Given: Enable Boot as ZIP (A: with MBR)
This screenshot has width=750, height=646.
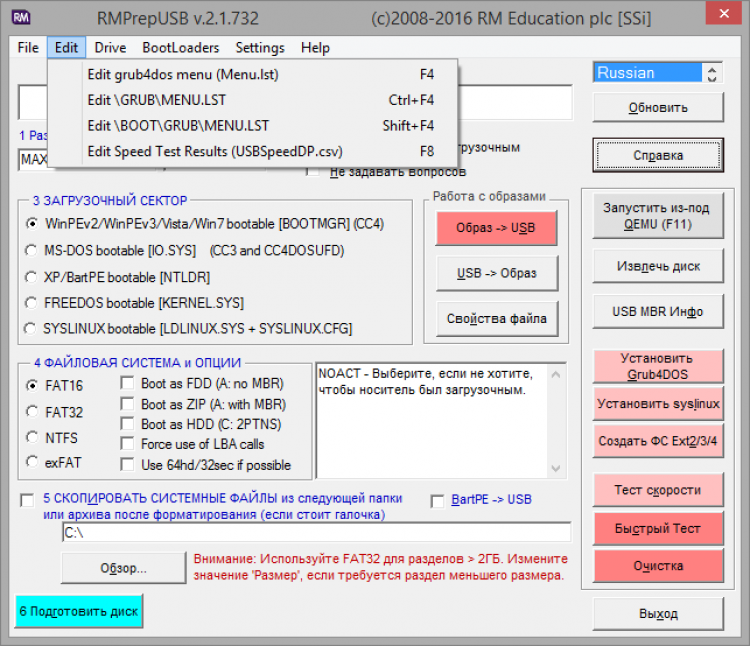Looking at the screenshot, I should pos(127,405).
